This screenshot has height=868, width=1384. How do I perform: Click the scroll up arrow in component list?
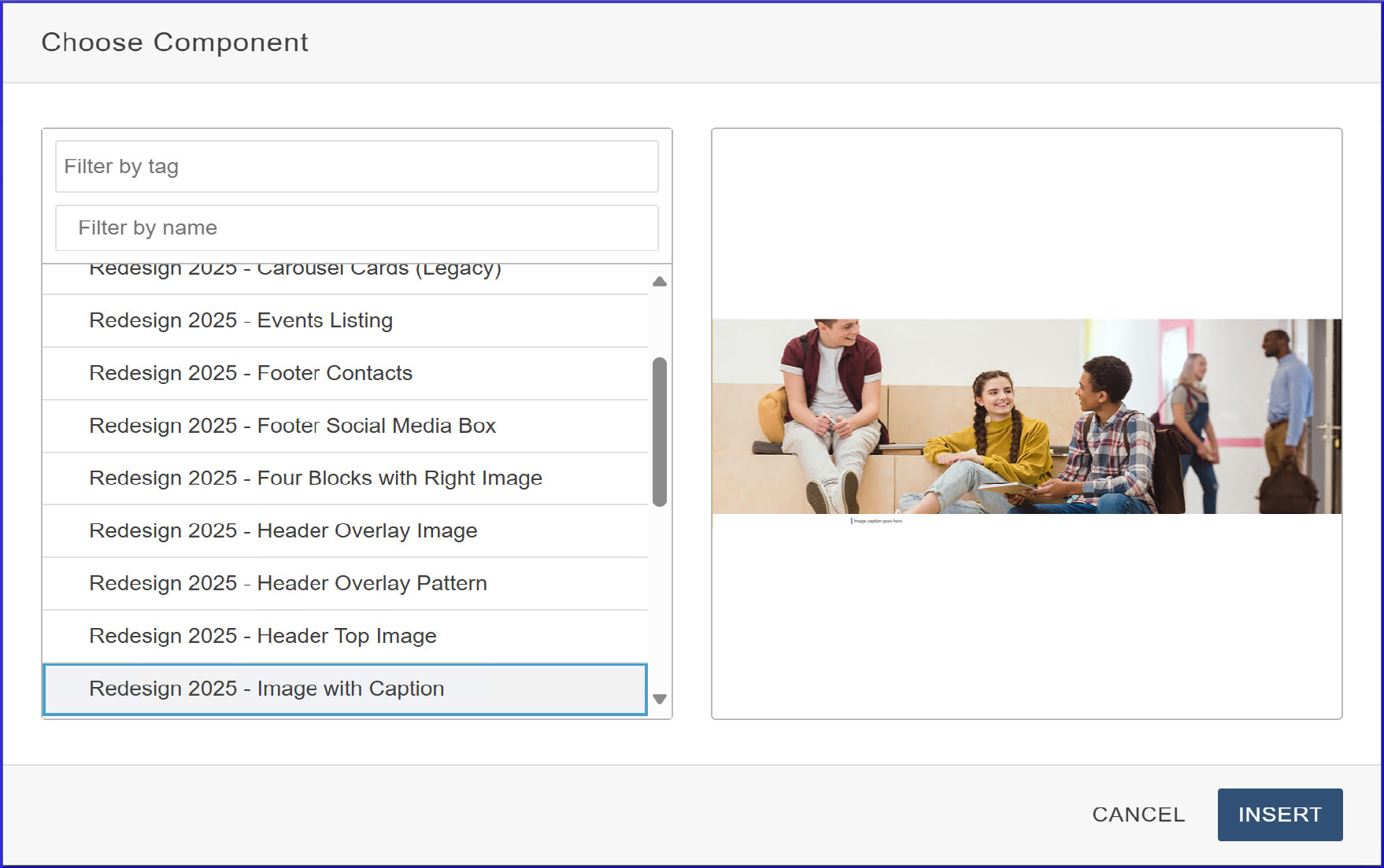tap(660, 282)
